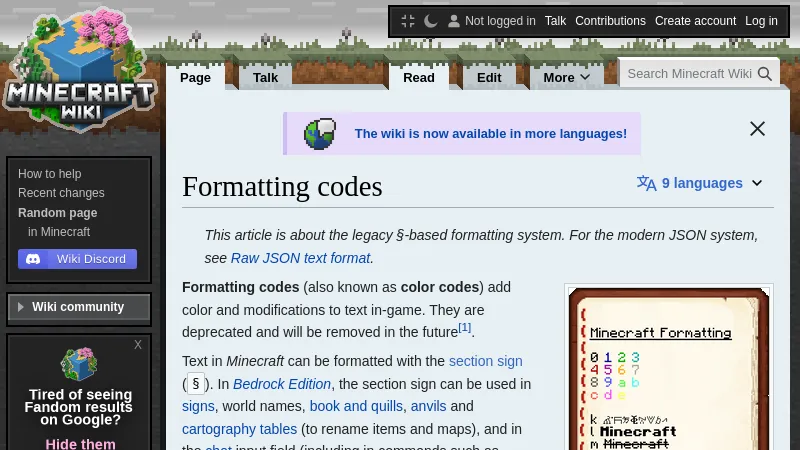Click the Random page sidebar link
The image size is (800, 450).
[57, 213]
